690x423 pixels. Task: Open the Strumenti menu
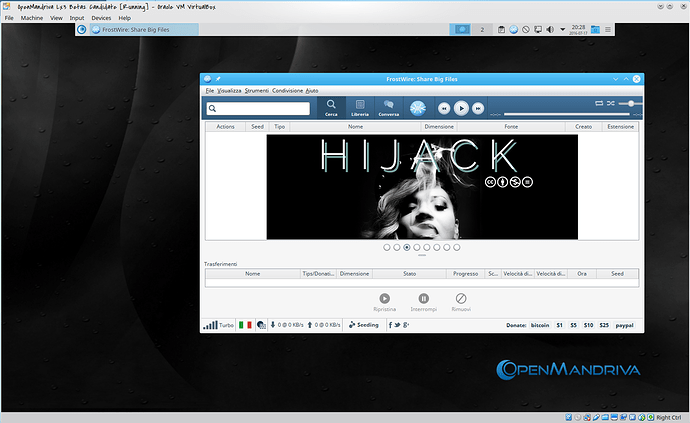(257, 91)
